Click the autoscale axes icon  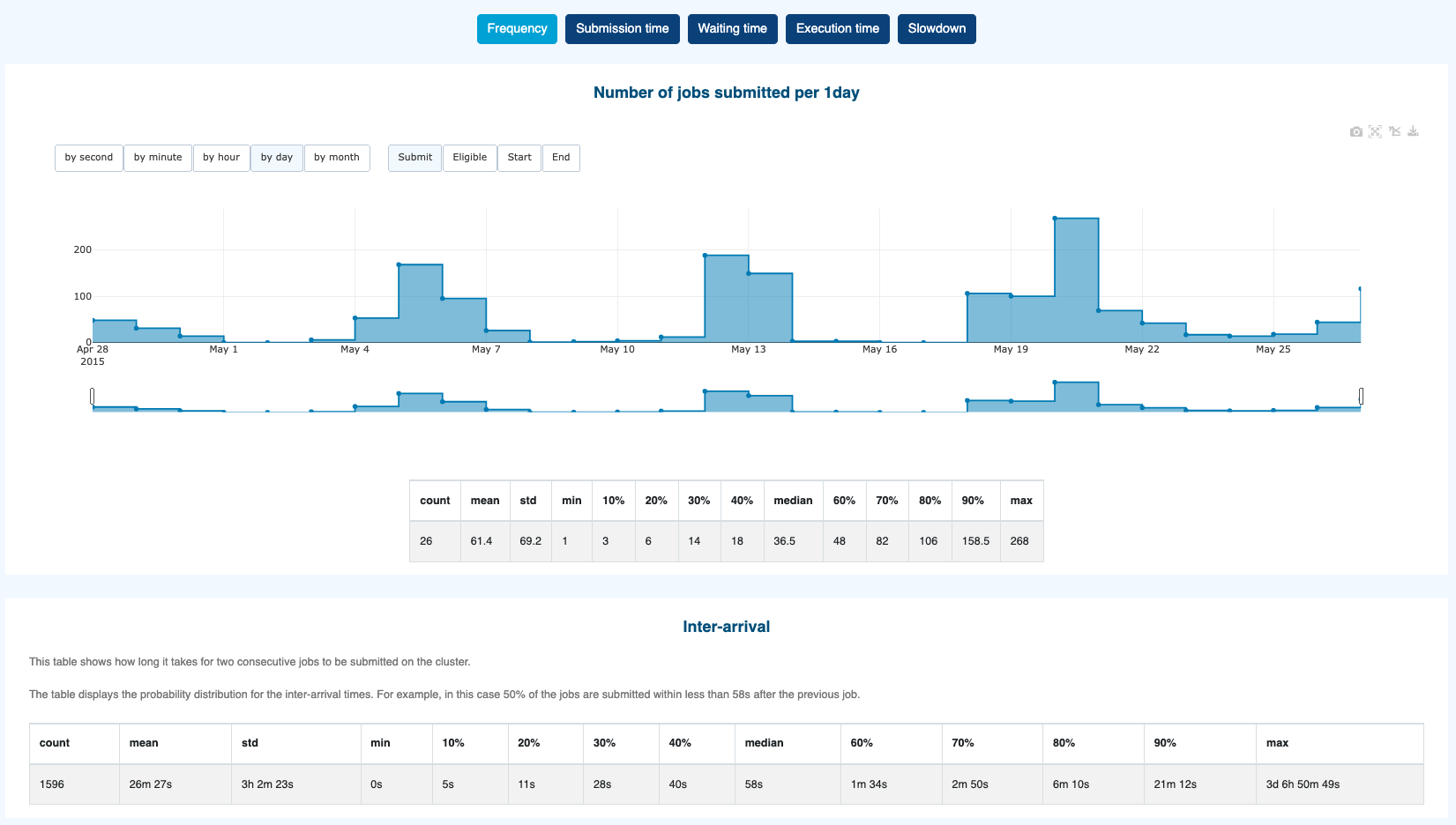pyautogui.click(x=1375, y=132)
